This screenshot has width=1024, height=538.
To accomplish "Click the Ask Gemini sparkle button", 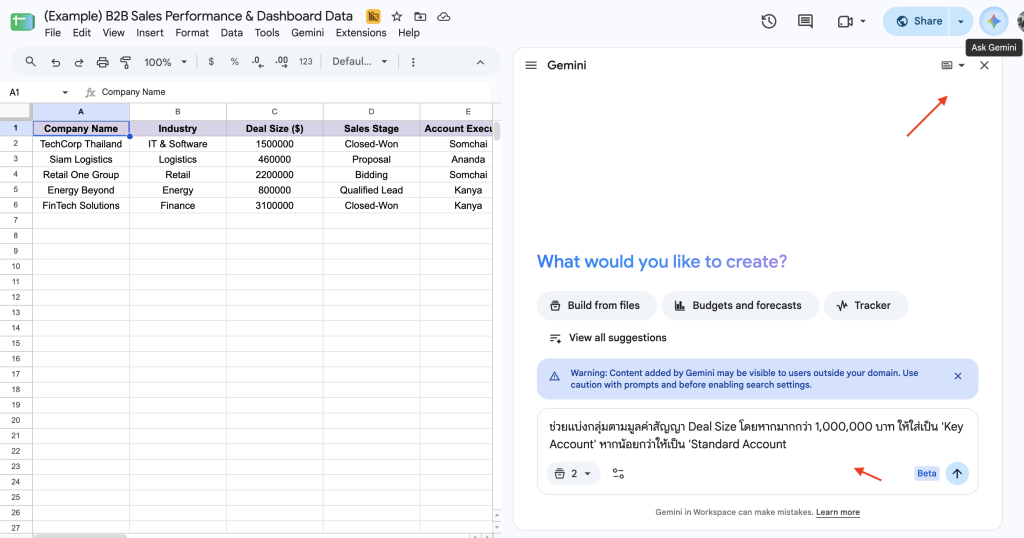I will pyautogui.click(x=993, y=22).
